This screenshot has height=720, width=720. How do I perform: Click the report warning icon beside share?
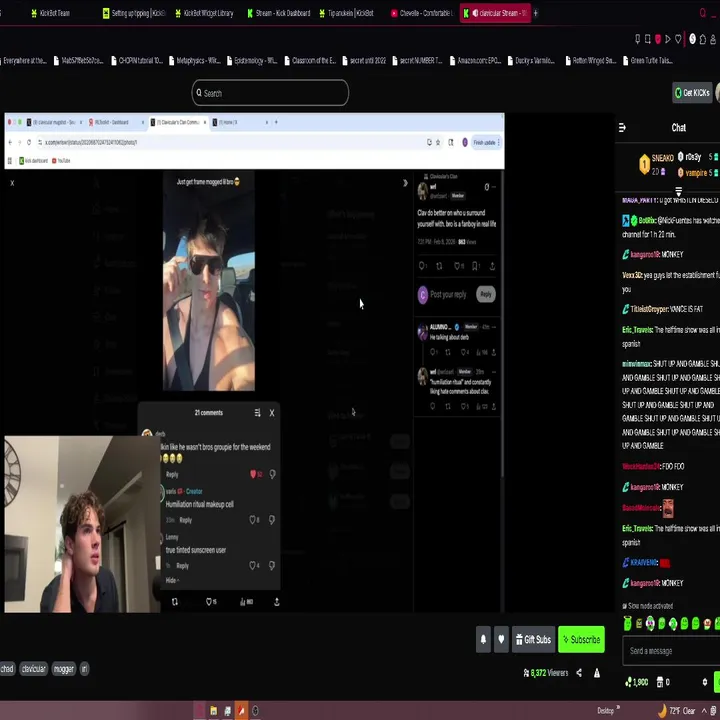[x=596, y=673]
